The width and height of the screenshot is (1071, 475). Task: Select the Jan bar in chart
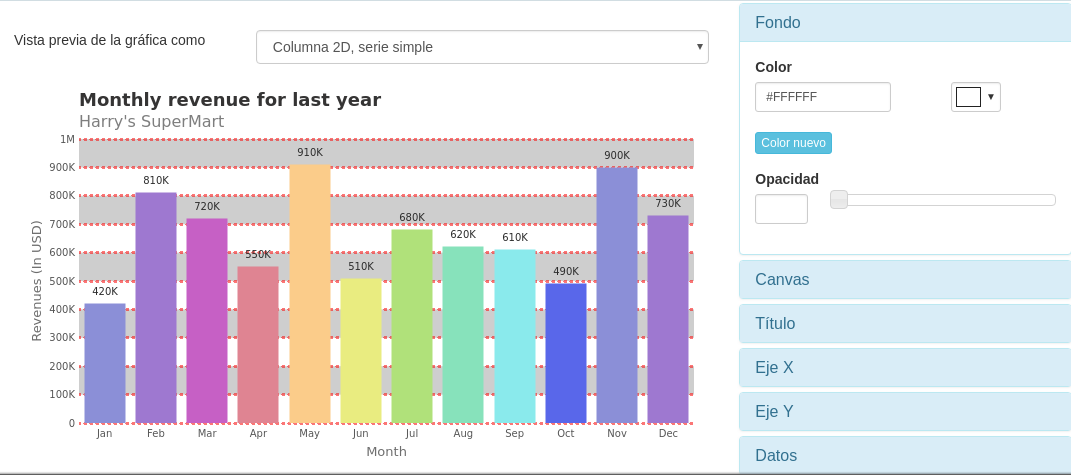[x=105, y=363]
